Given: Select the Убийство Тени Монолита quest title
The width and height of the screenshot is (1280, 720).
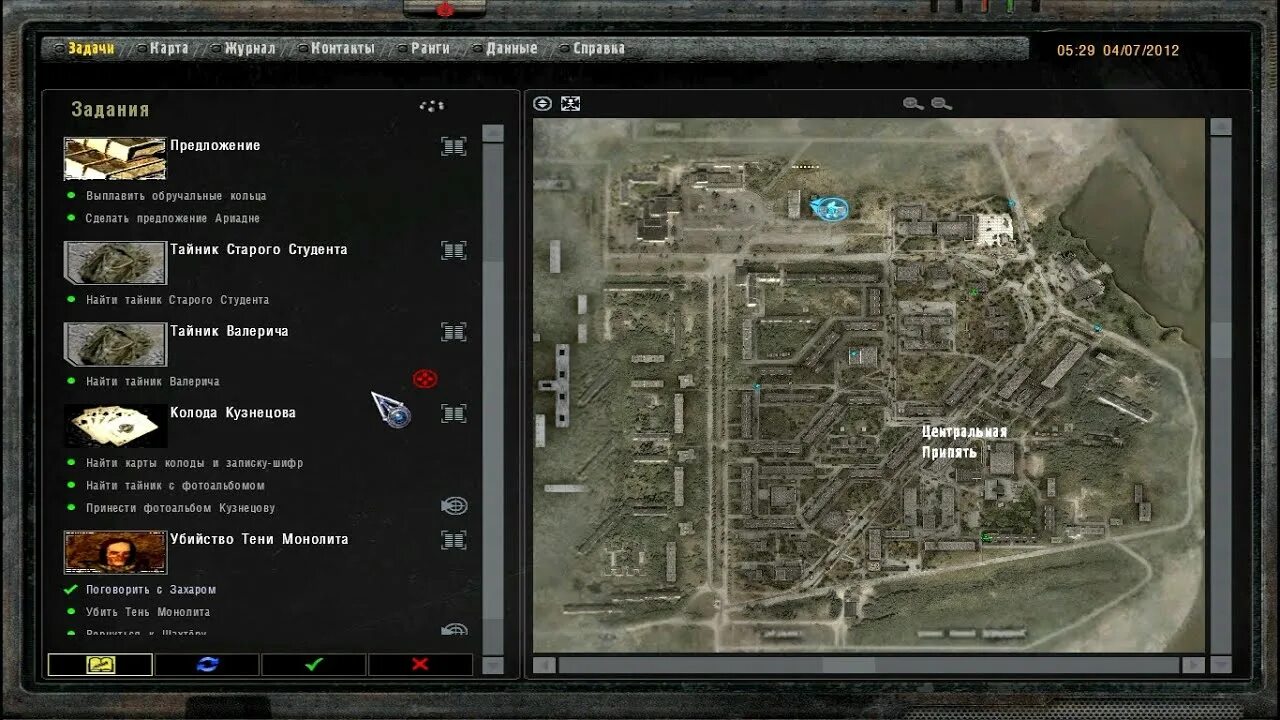Looking at the screenshot, I should tap(259, 539).
